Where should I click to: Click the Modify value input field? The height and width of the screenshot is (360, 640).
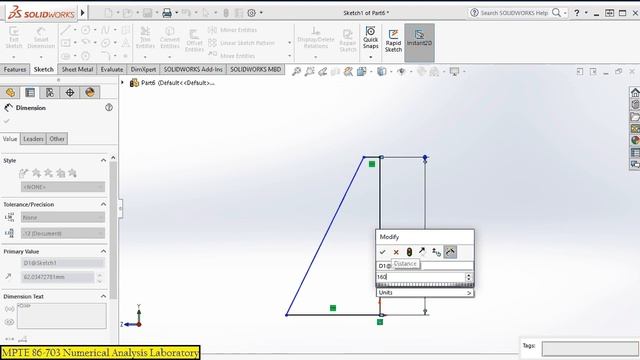420,277
